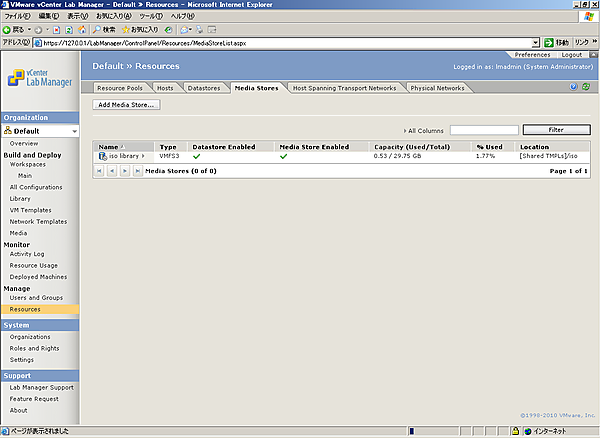The width and height of the screenshot is (600, 438).
Task: Go to first page of media stores
Action: coord(99,171)
